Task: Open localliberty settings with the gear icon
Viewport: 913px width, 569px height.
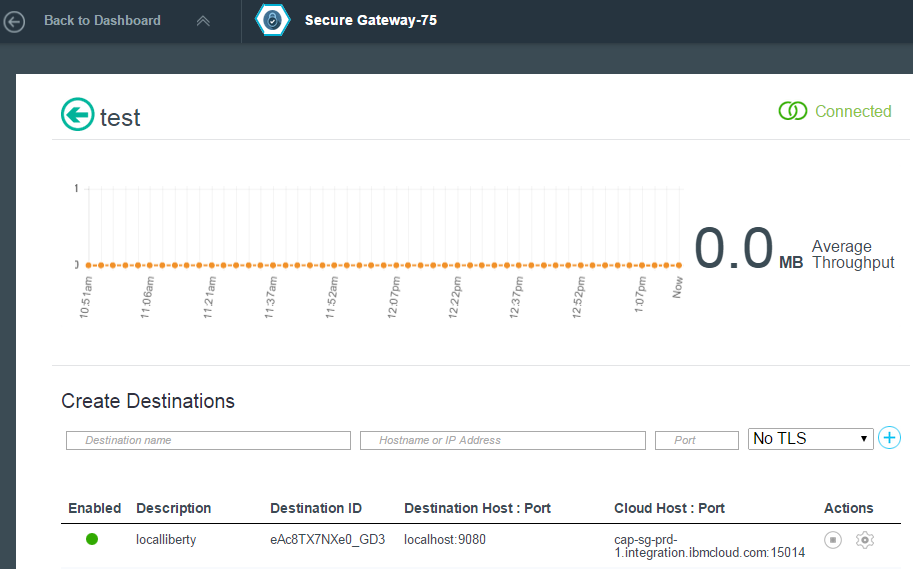Action: tap(865, 540)
